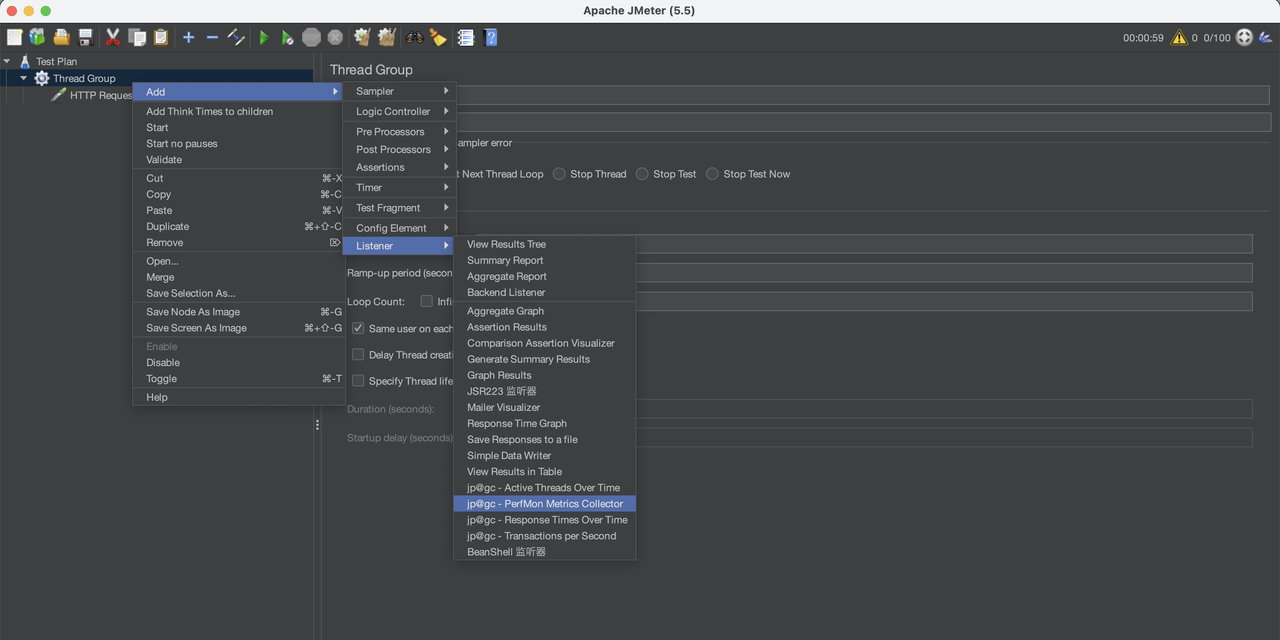The image size is (1280, 640).
Task: Select jp@gc - Transactions per Second
Action: point(544,535)
